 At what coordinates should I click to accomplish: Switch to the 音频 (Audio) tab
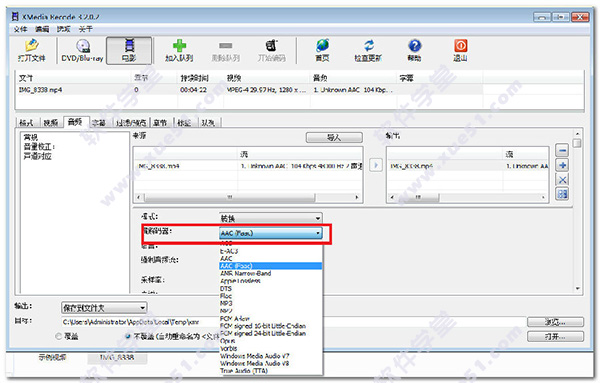[75, 122]
